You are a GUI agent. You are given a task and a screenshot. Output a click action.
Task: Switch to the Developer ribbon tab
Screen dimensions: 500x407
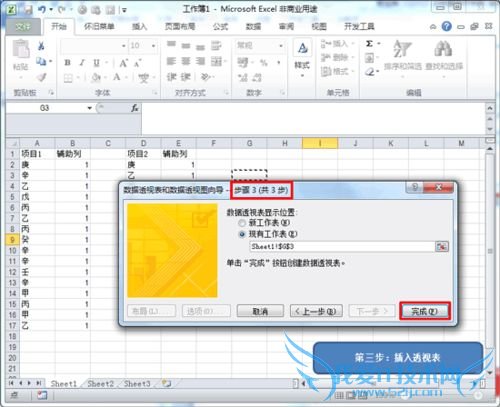(x=359, y=27)
